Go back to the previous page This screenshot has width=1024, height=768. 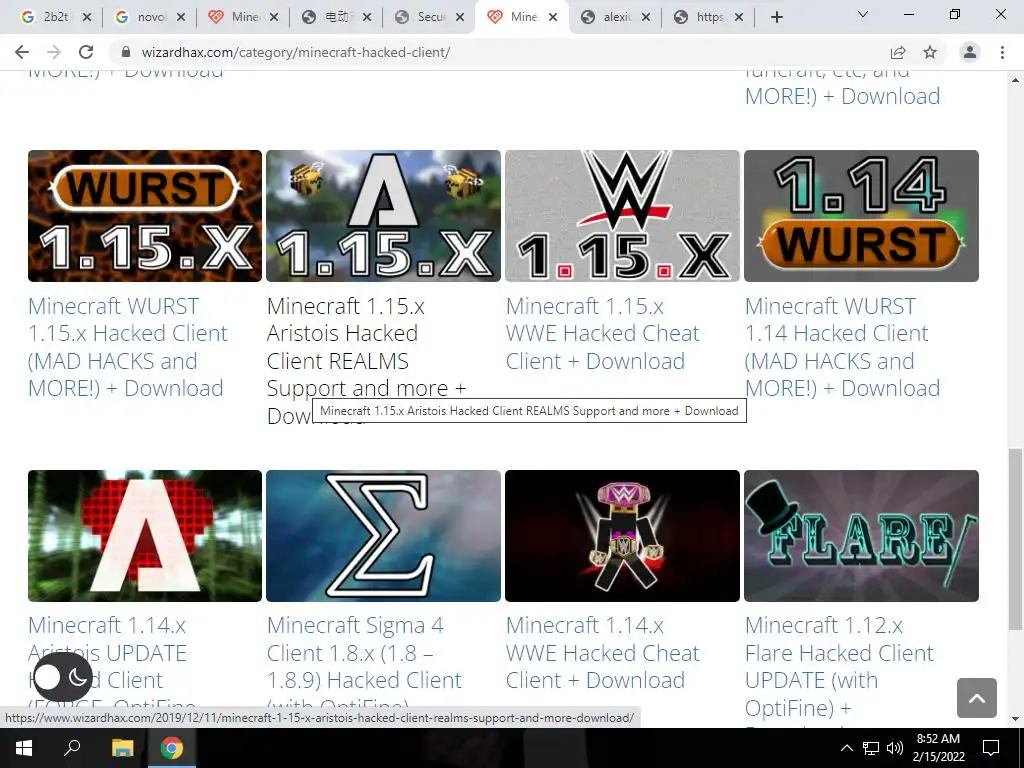[22, 52]
